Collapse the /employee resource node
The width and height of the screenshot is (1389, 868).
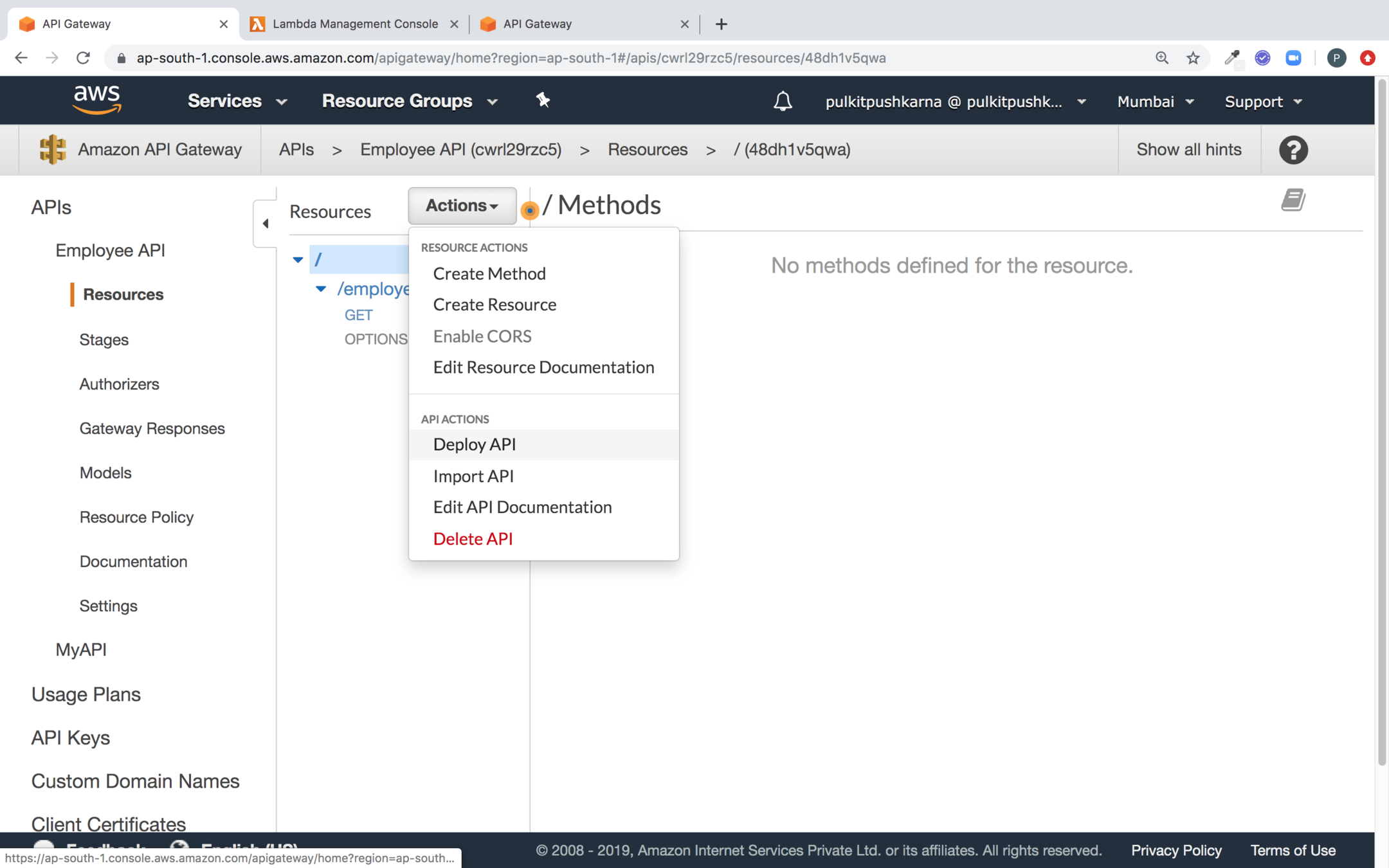point(321,289)
